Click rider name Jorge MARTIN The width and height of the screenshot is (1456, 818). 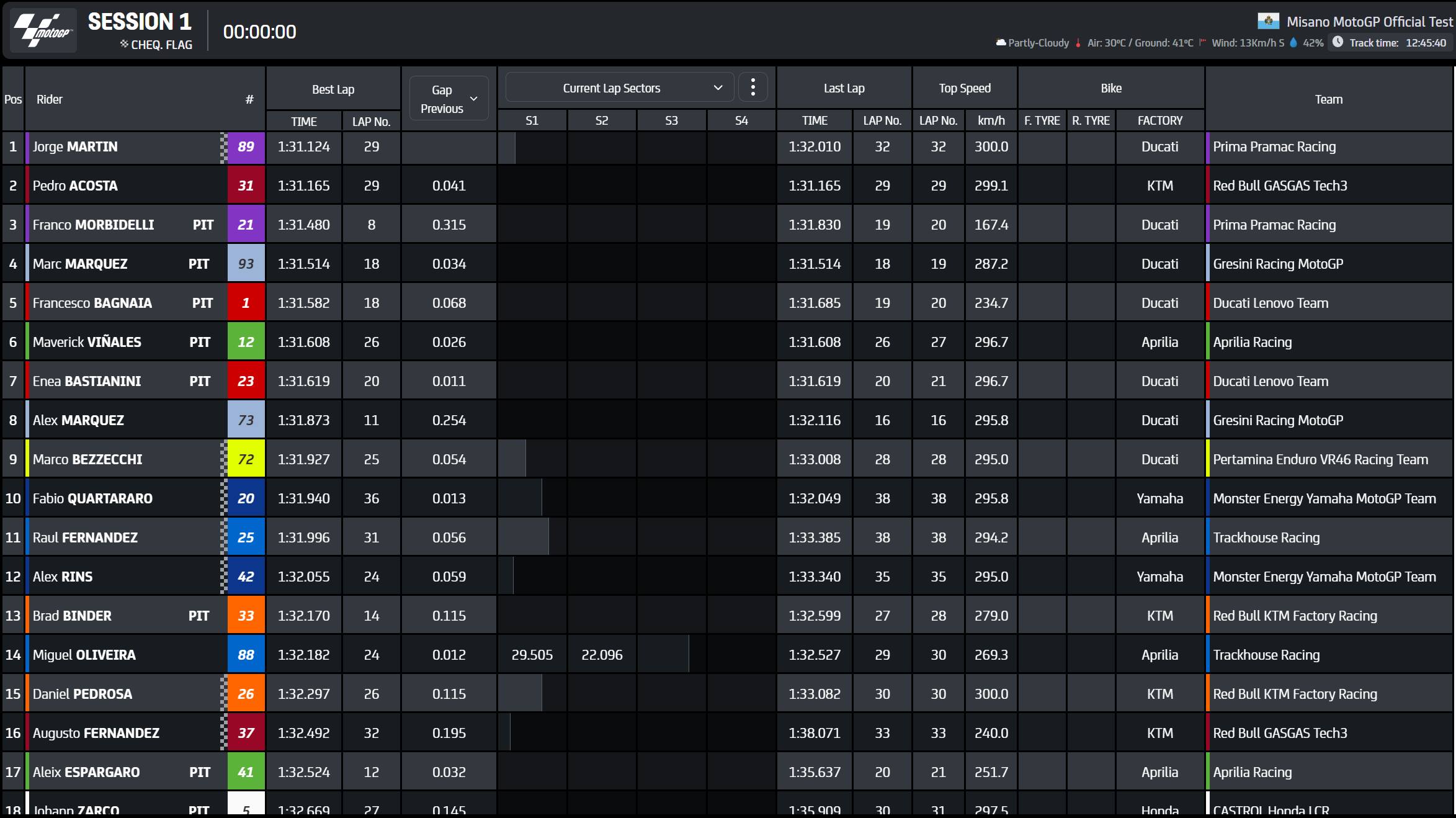(75, 147)
